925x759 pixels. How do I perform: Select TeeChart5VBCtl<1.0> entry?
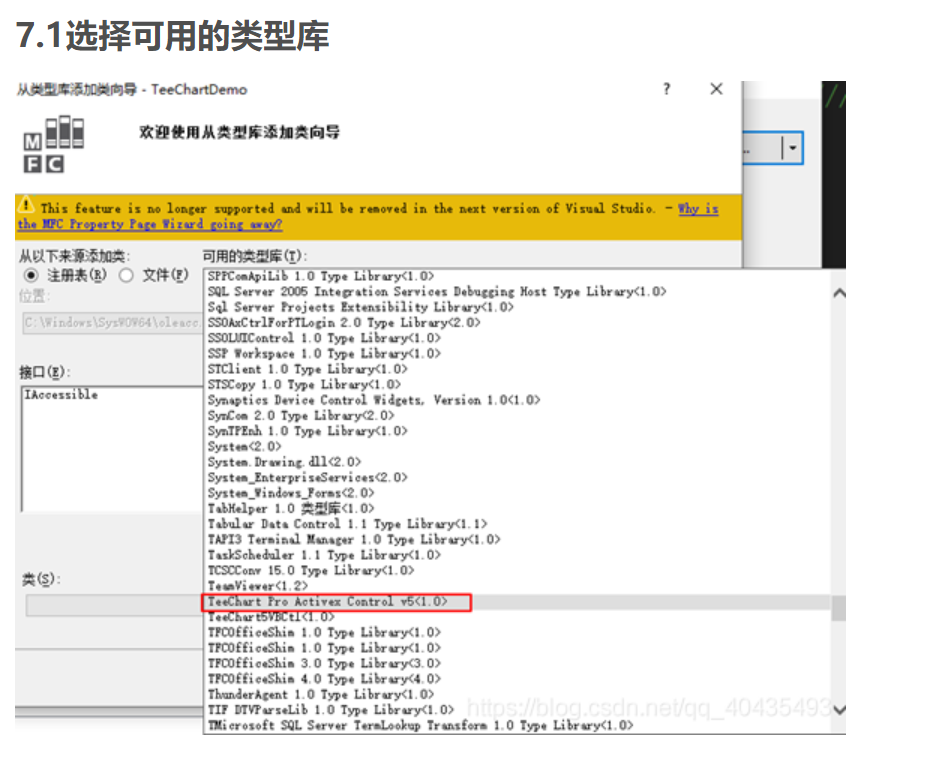click(x=271, y=617)
